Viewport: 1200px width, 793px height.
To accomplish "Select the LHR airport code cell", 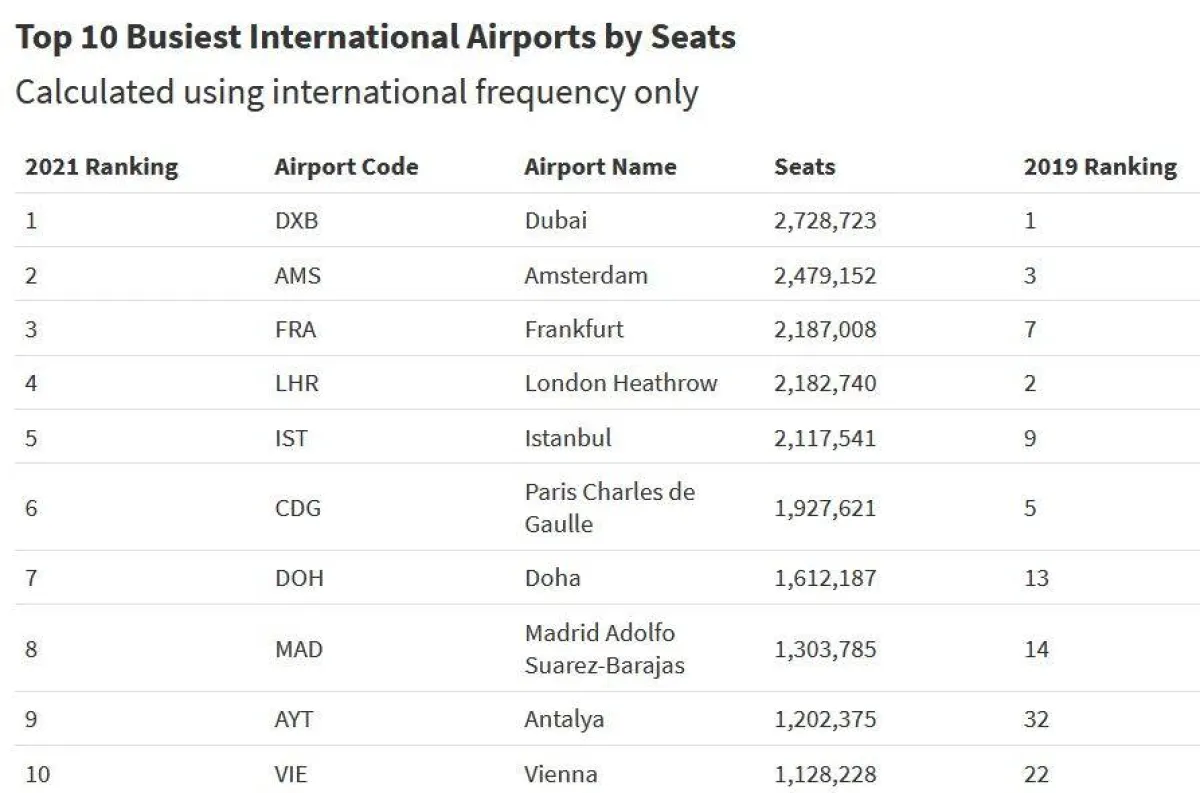I will point(297,383).
